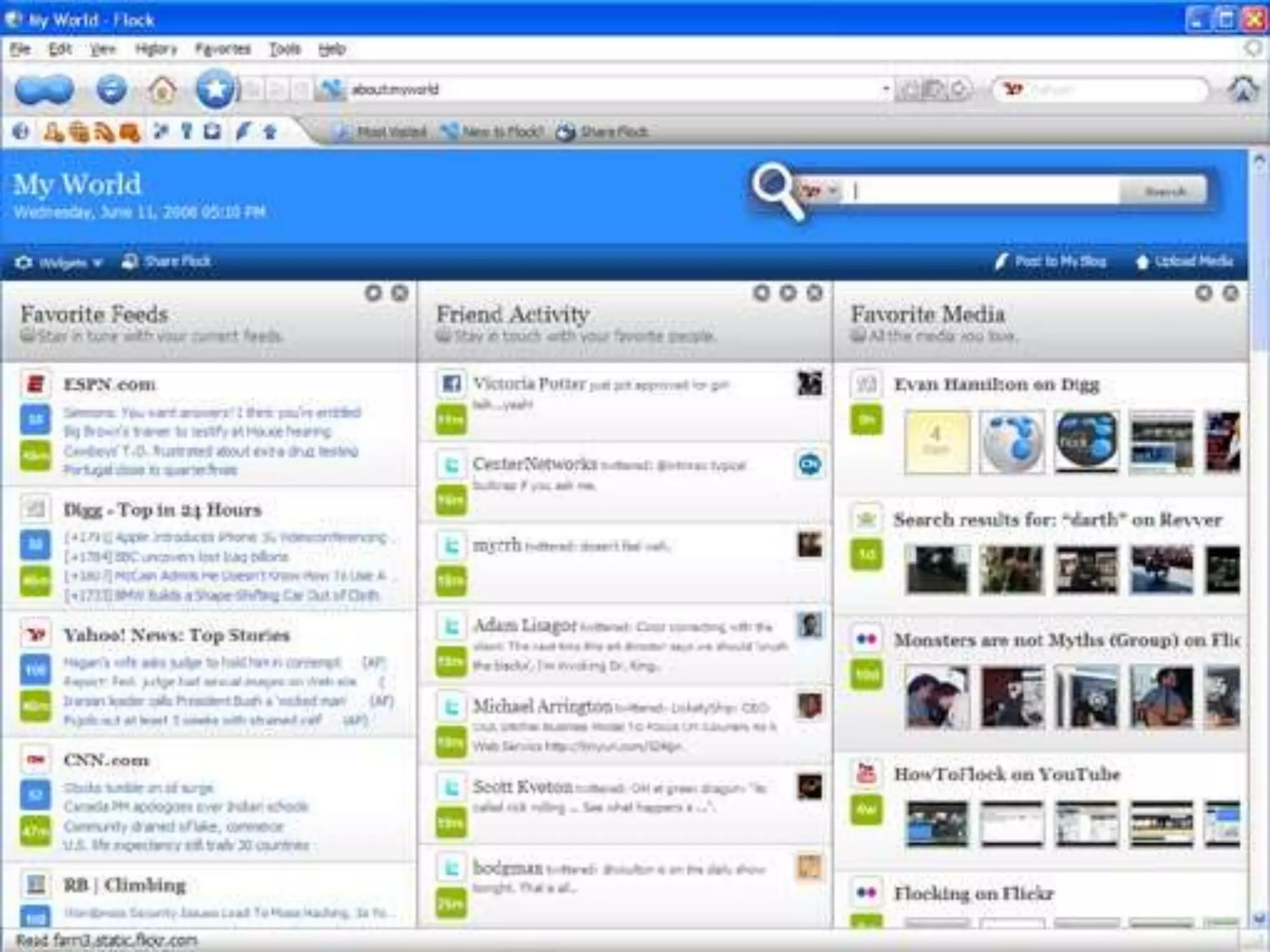Open the address bar history dropdown arrow
Viewport: 1270px width, 952px height.
pyautogui.click(x=886, y=89)
